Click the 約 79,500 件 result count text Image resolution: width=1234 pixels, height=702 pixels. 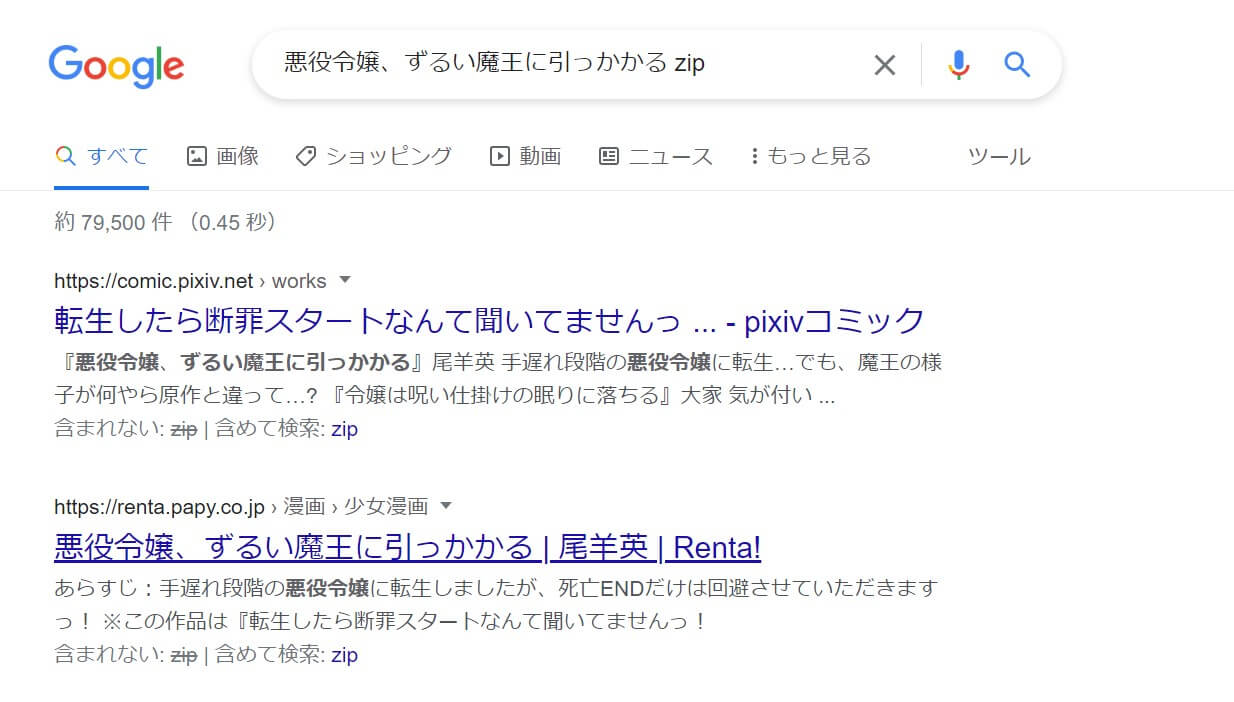[165, 222]
